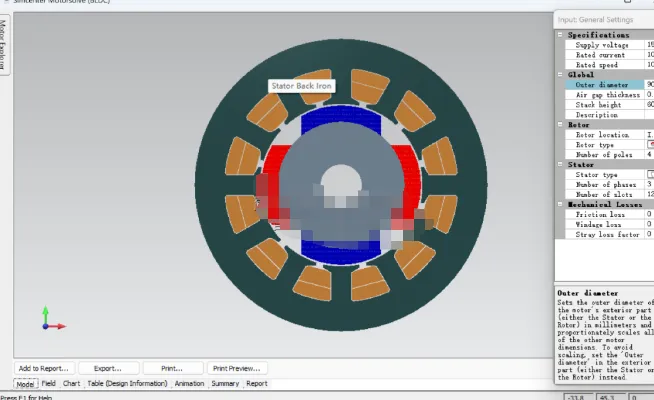Open Print Preview
Viewport: 654px width, 400px height.
[236, 368]
